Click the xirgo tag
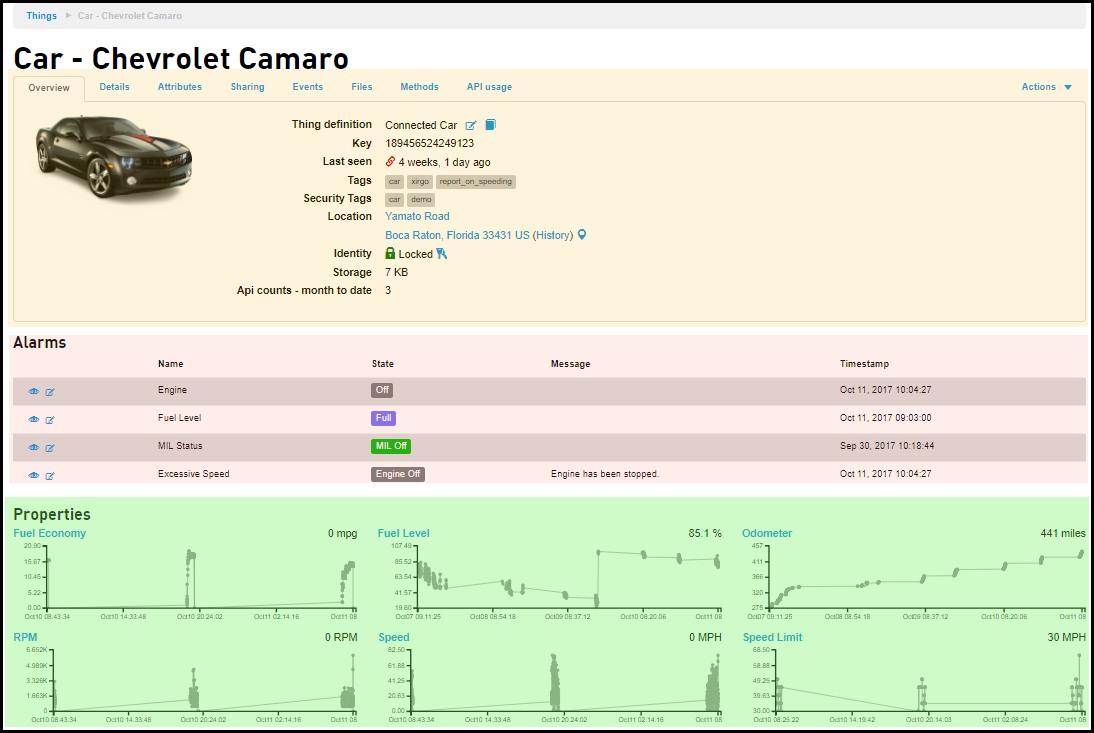The width and height of the screenshot is (1094, 733). pos(420,181)
